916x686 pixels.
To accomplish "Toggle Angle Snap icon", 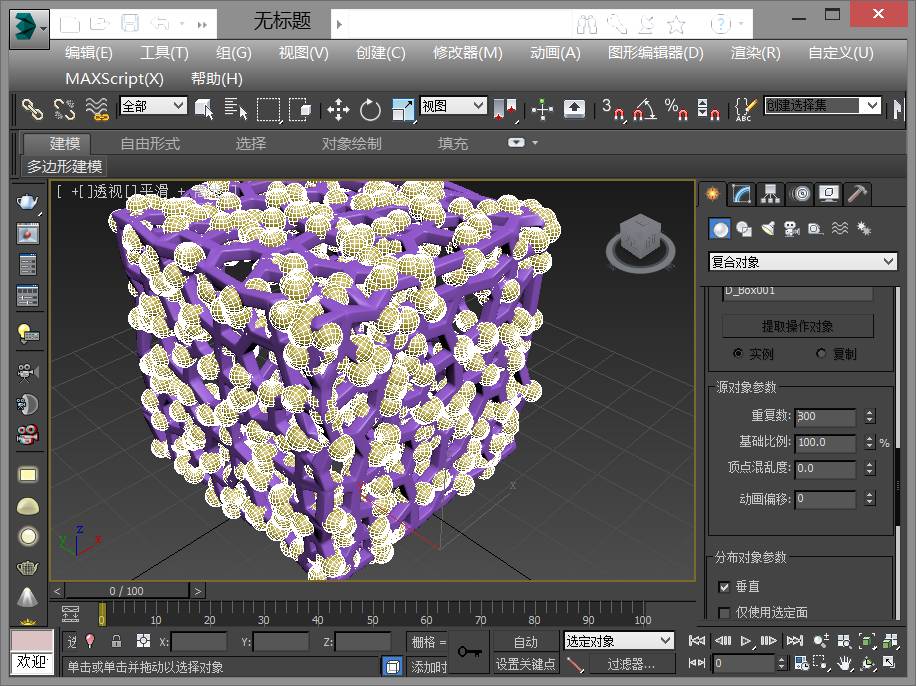I will pos(644,109).
